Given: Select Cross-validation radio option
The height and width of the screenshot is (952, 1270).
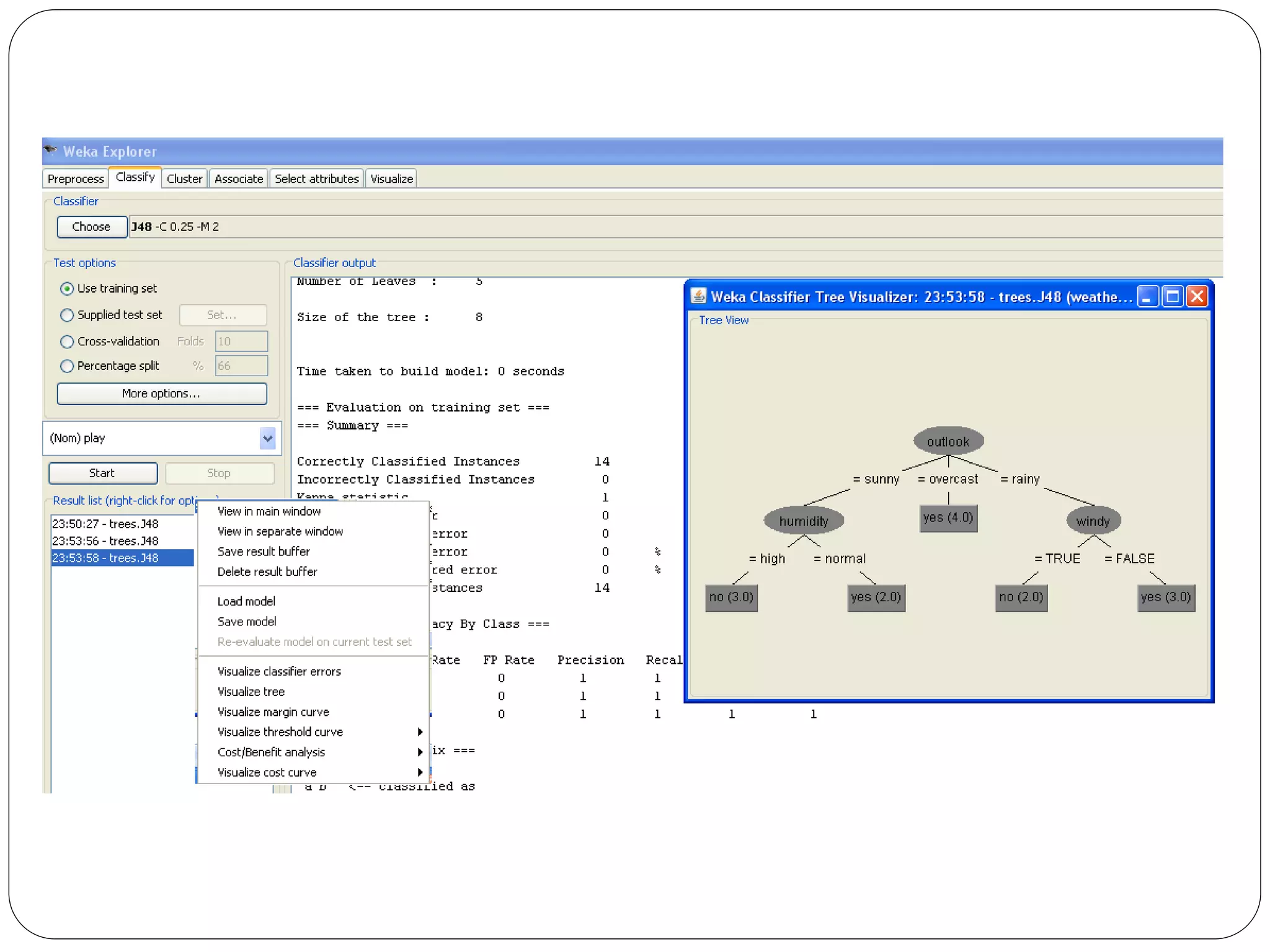Looking at the screenshot, I should coord(67,342).
